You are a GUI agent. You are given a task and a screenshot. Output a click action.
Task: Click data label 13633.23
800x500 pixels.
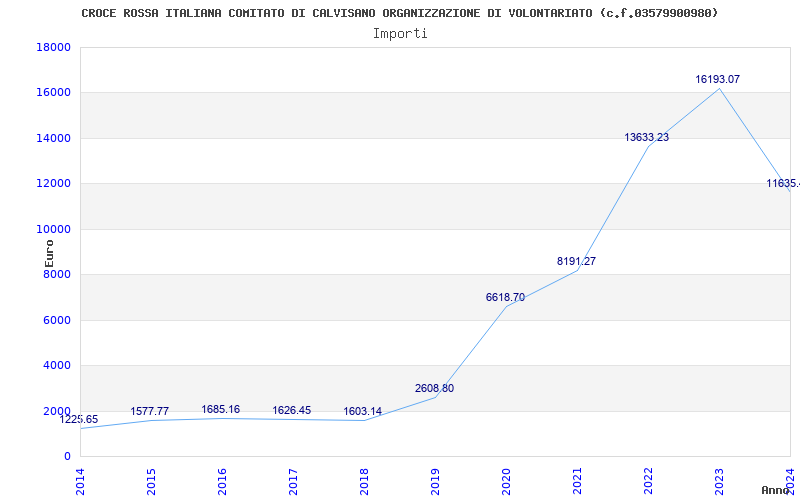point(646,137)
